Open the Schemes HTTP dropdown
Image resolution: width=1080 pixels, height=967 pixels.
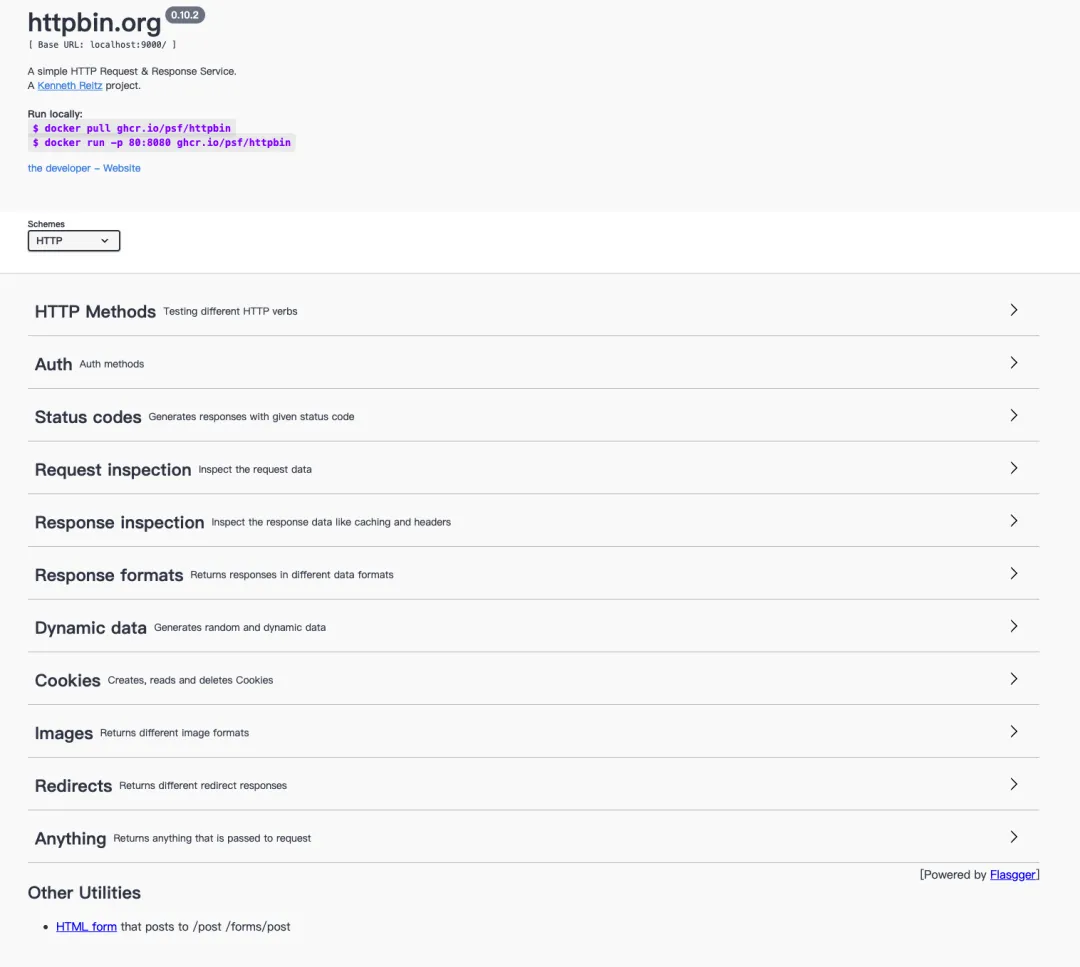click(x=74, y=241)
